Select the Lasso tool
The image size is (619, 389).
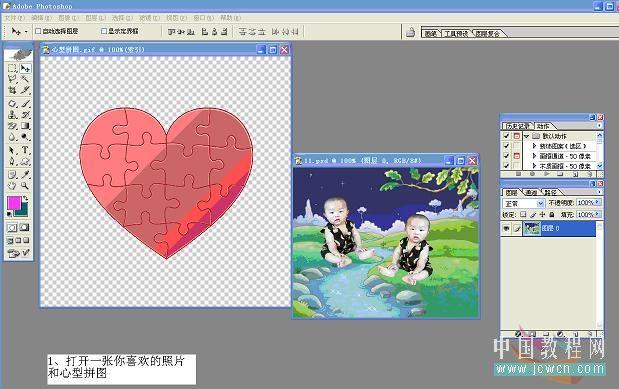[x=12, y=79]
